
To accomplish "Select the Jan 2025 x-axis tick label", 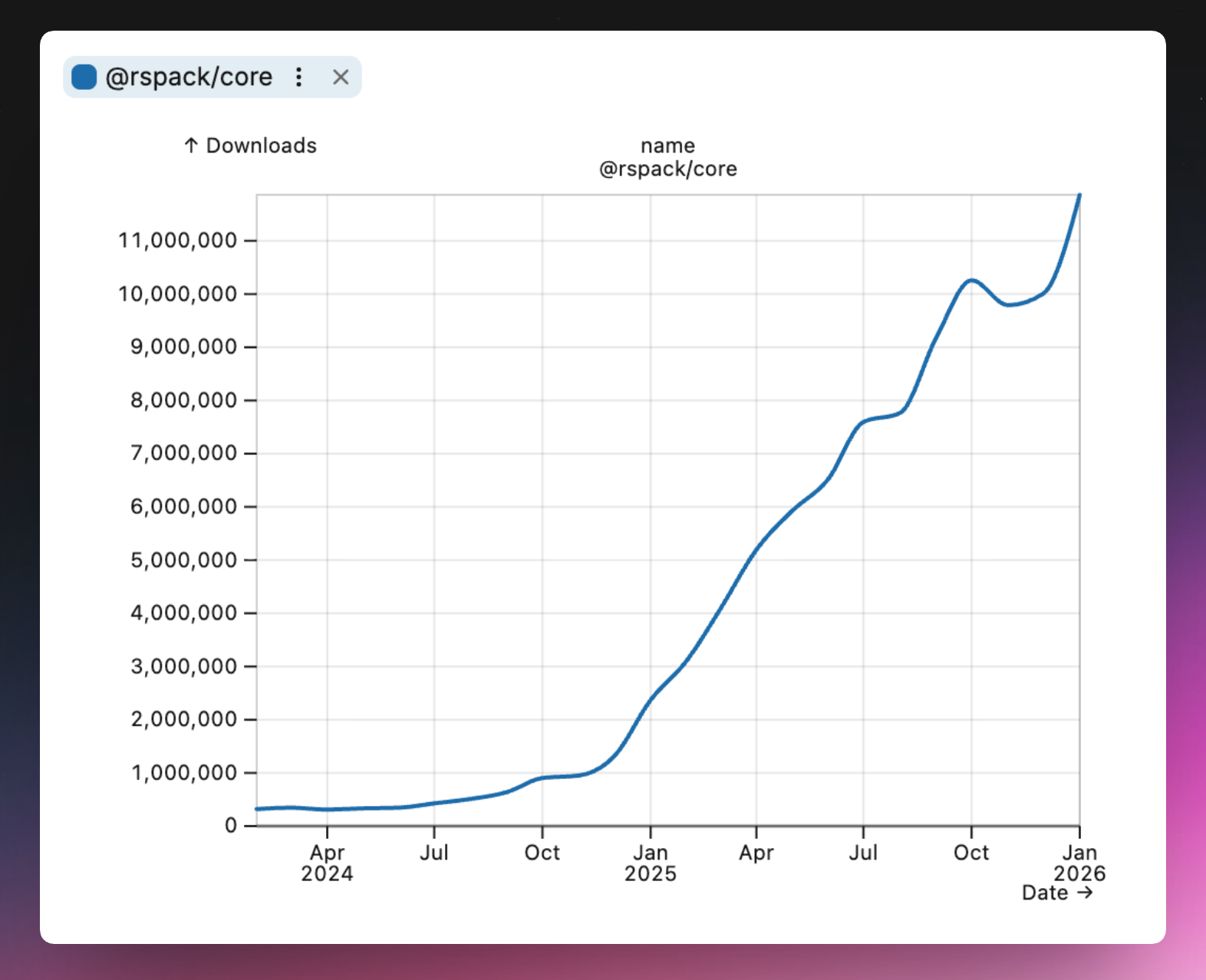I will coord(650,863).
